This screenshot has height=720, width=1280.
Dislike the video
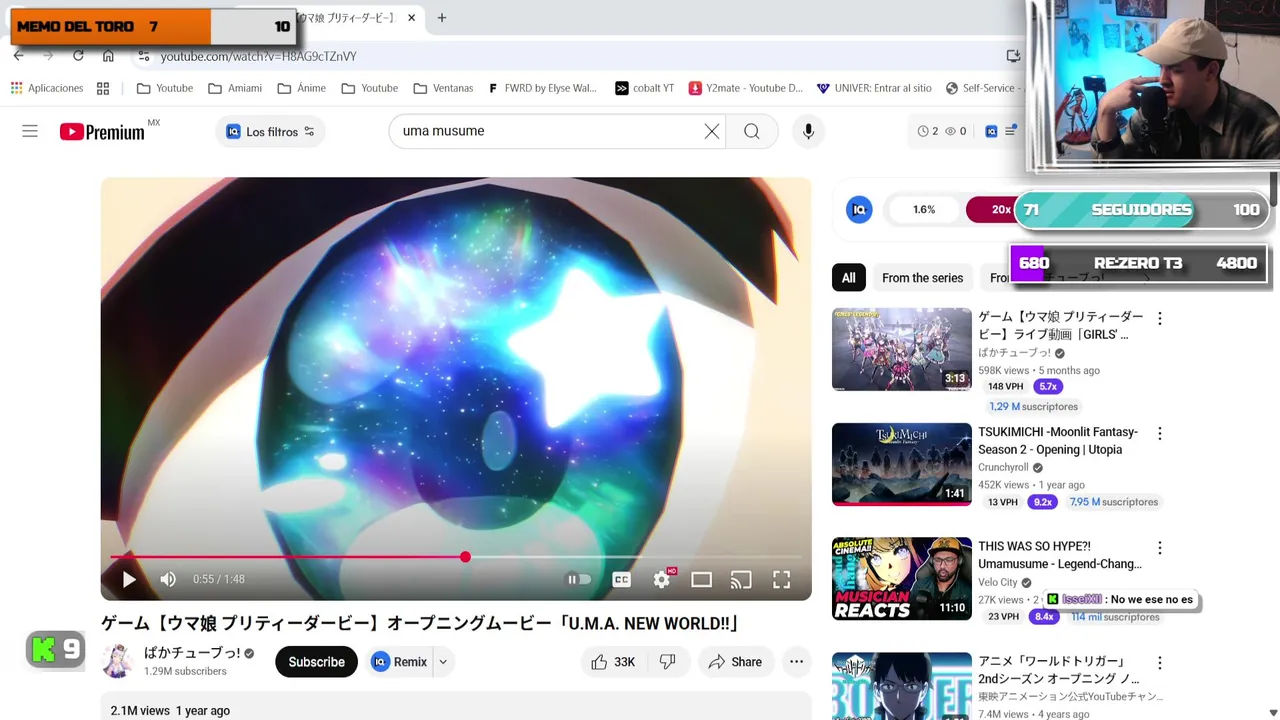[668, 662]
